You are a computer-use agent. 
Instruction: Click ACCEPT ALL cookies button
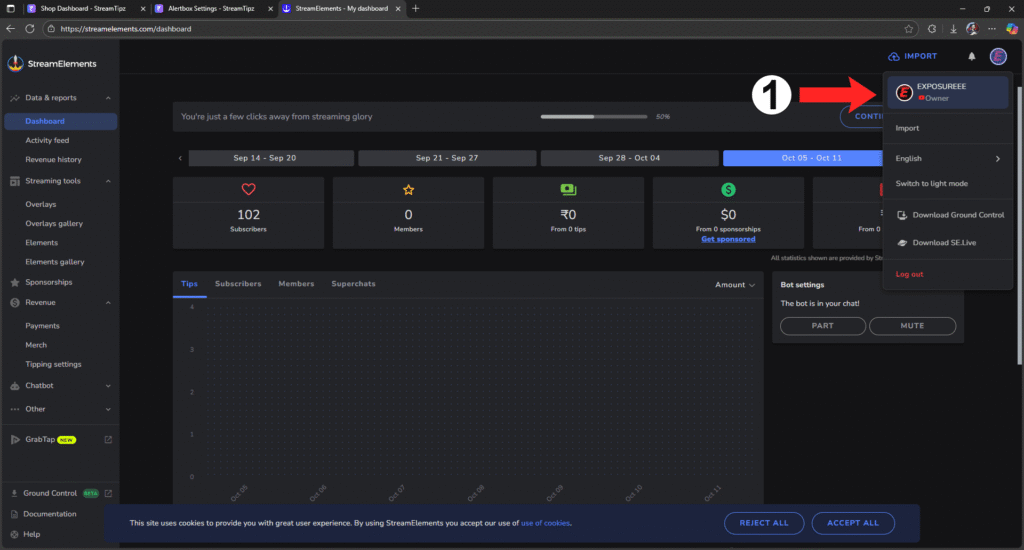853,523
